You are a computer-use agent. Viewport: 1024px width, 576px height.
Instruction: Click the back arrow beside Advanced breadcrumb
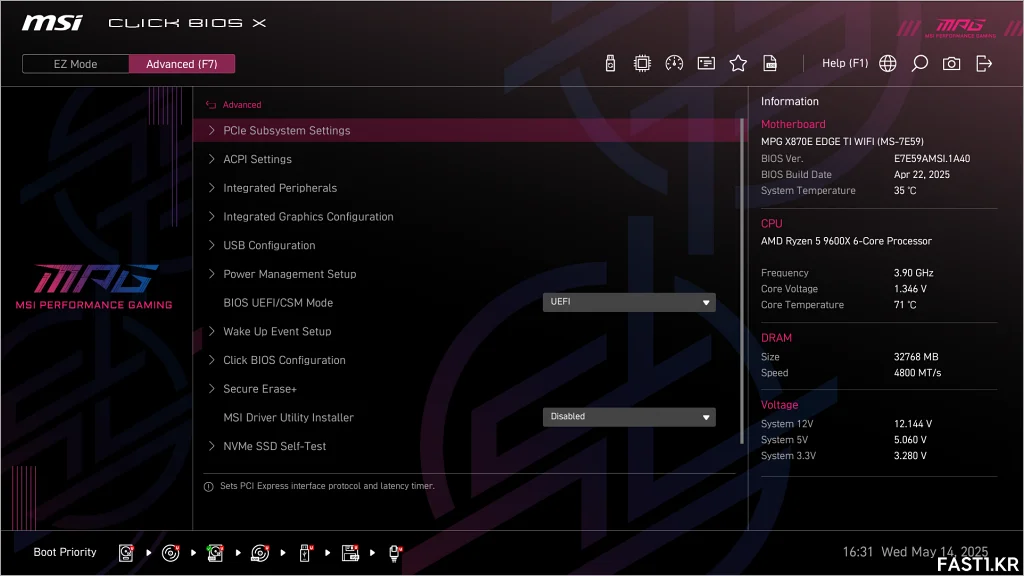coord(211,104)
